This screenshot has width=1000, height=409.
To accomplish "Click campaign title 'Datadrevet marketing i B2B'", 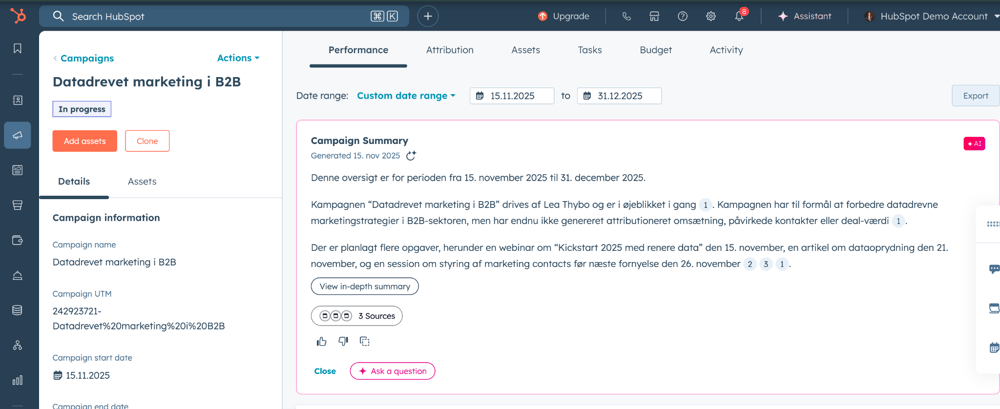I will [x=147, y=82].
